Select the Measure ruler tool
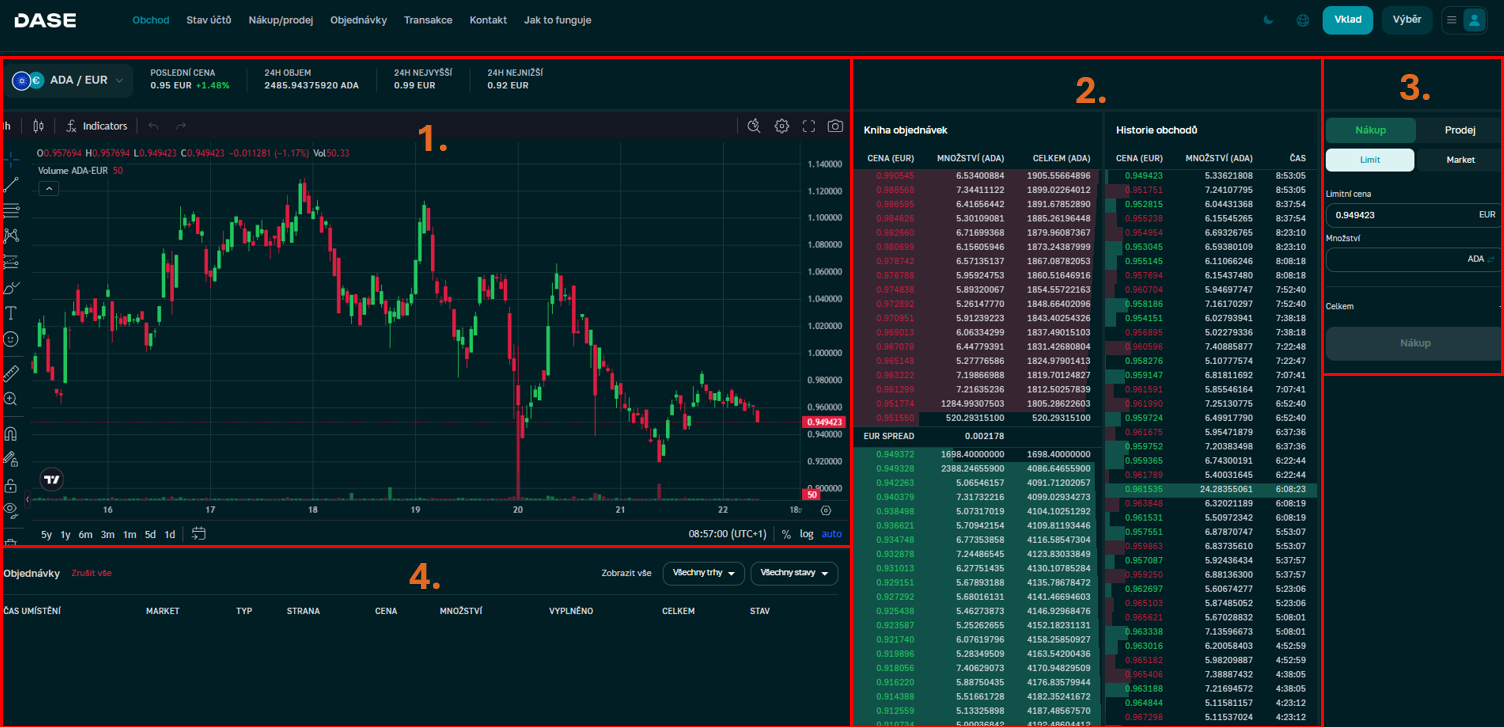 (x=11, y=373)
